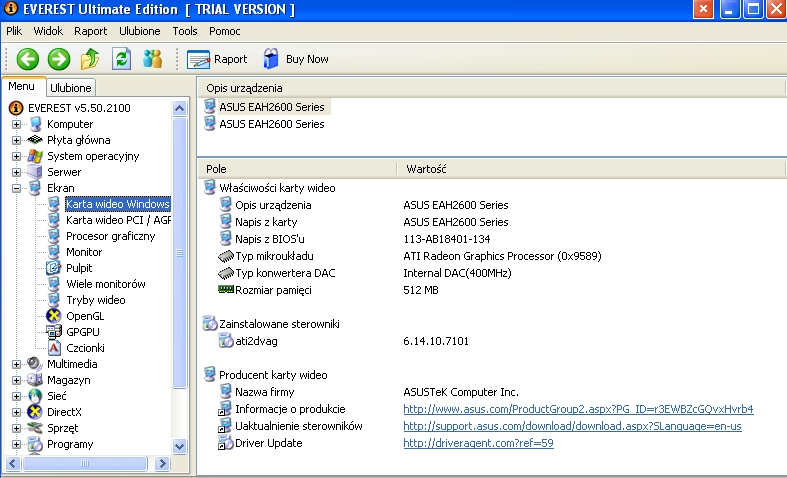Click the up-one-level arrow icon
787x478 pixels.
pyautogui.click(x=90, y=59)
